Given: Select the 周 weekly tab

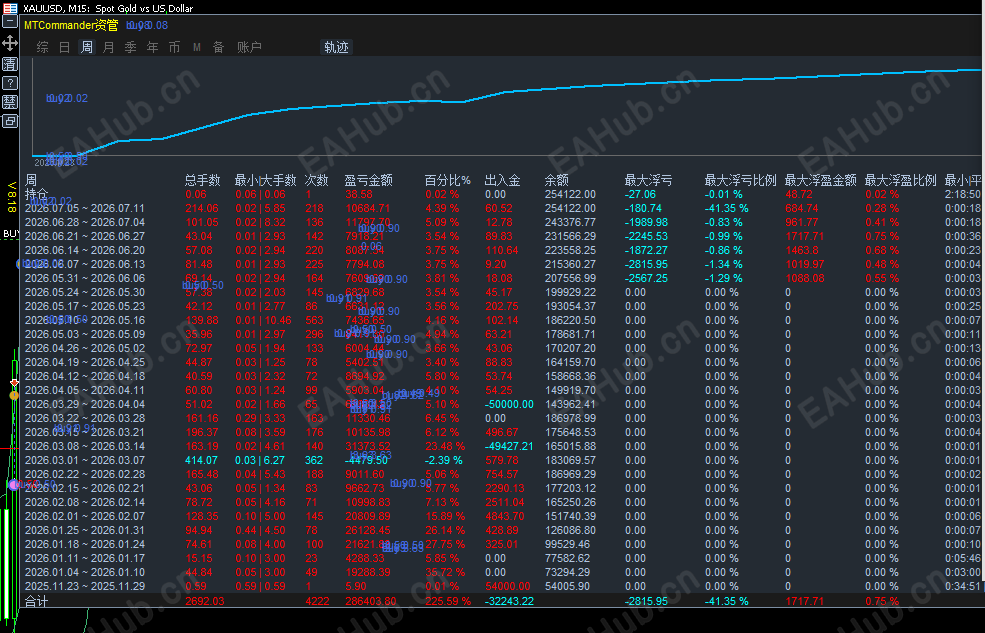Looking at the screenshot, I should 87,47.
